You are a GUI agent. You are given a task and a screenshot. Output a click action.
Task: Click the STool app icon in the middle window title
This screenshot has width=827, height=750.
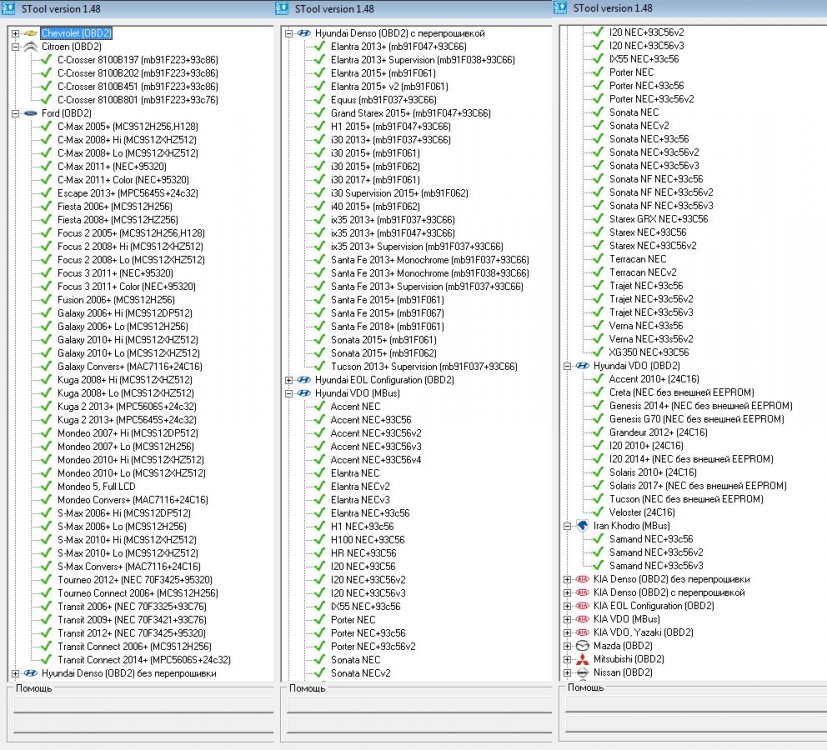pos(282,8)
